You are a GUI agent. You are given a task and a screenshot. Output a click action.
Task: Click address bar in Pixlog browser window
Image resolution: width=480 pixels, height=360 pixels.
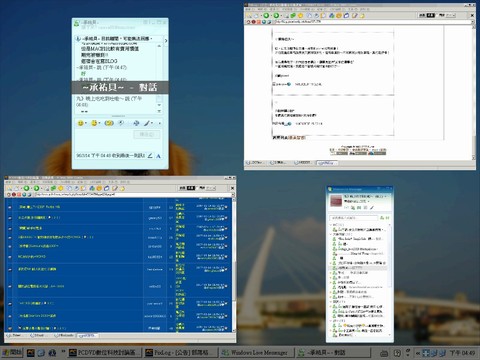pos(372,22)
